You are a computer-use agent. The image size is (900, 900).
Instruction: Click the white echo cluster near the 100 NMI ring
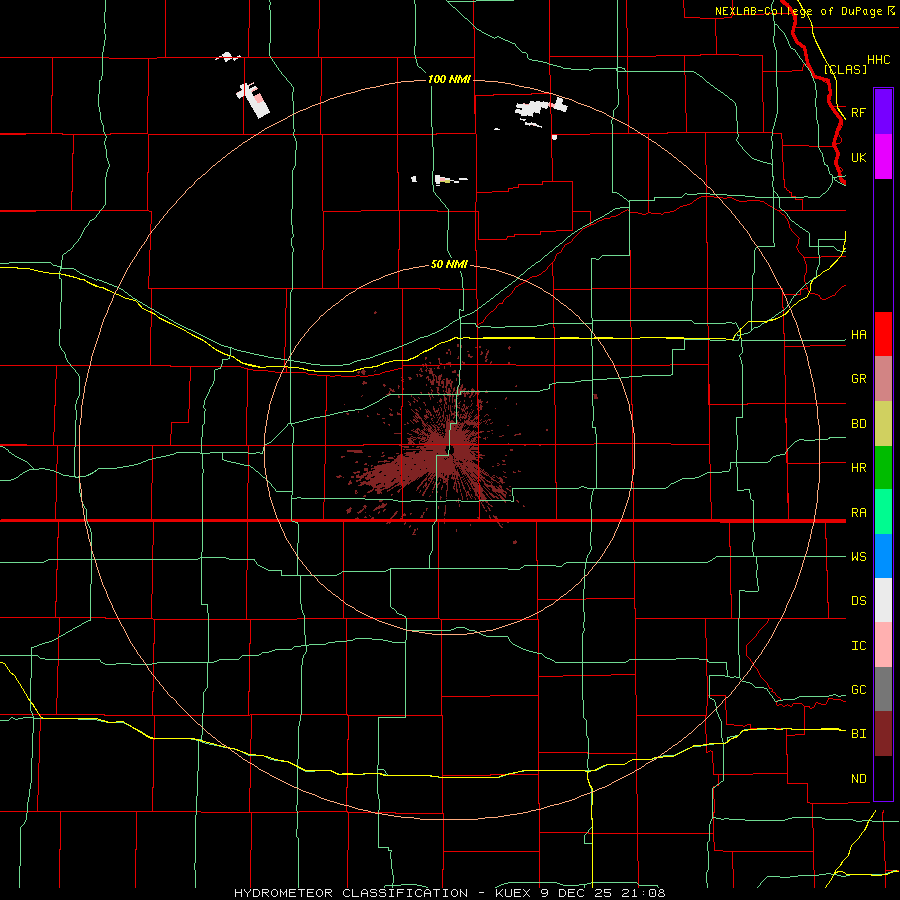tap(541, 108)
